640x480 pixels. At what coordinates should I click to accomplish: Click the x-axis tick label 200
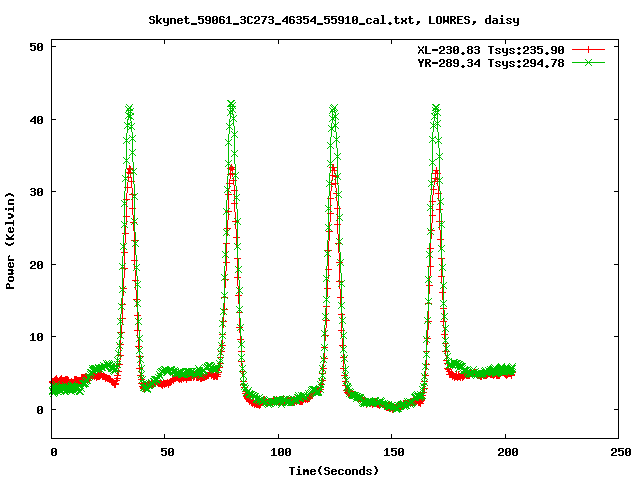click(x=508, y=452)
